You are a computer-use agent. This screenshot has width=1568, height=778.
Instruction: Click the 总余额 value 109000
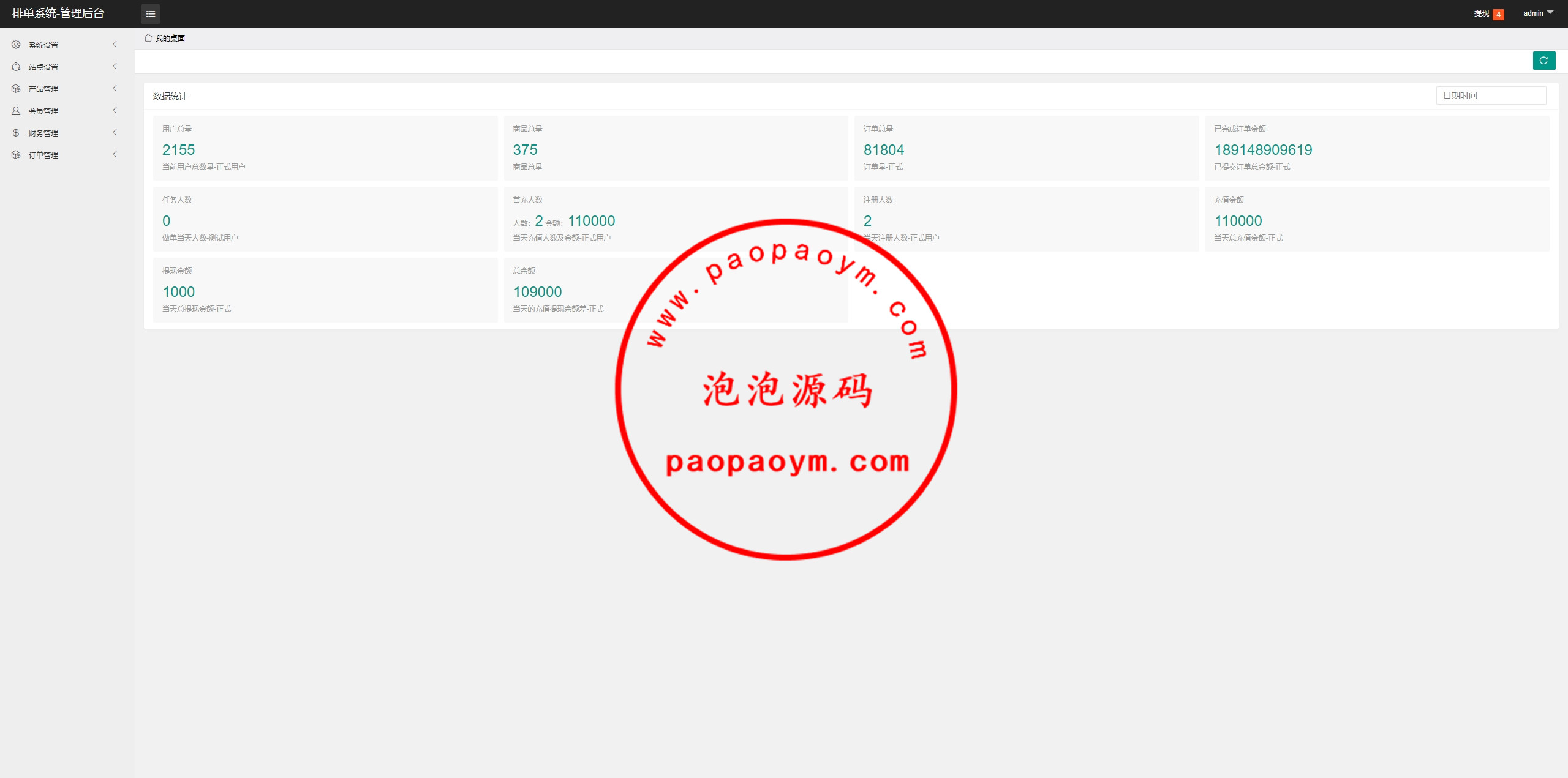click(537, 292)
